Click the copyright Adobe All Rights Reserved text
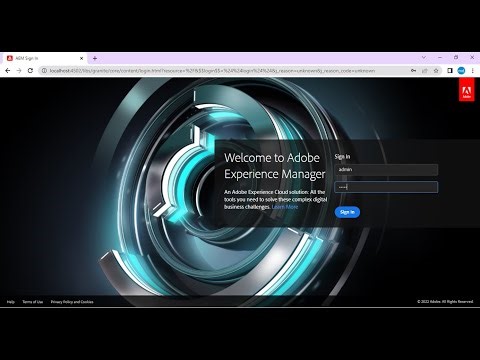This screenshot has width=480, height=360. tap(445, 302)
